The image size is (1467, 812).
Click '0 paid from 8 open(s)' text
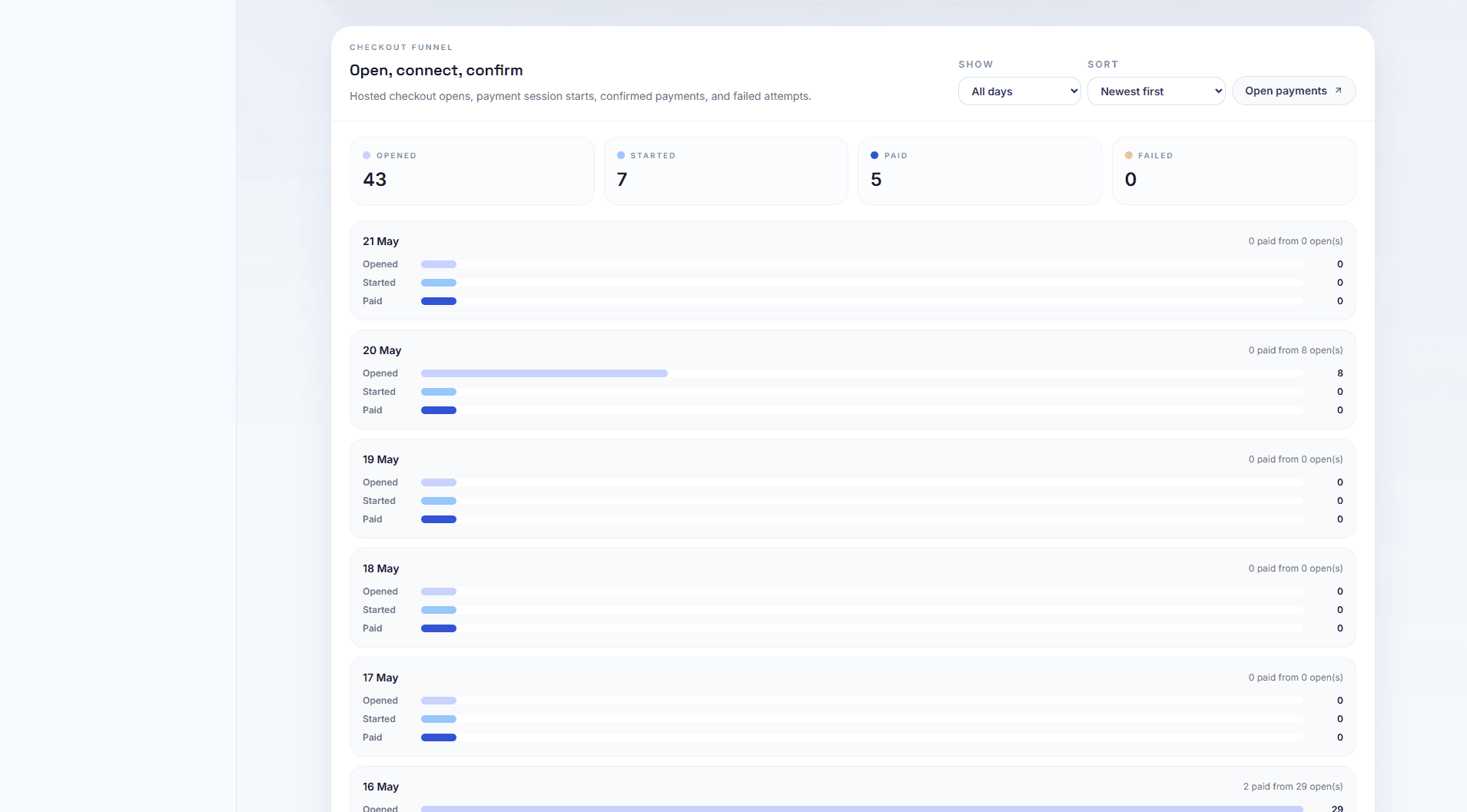coord(1296,350)
